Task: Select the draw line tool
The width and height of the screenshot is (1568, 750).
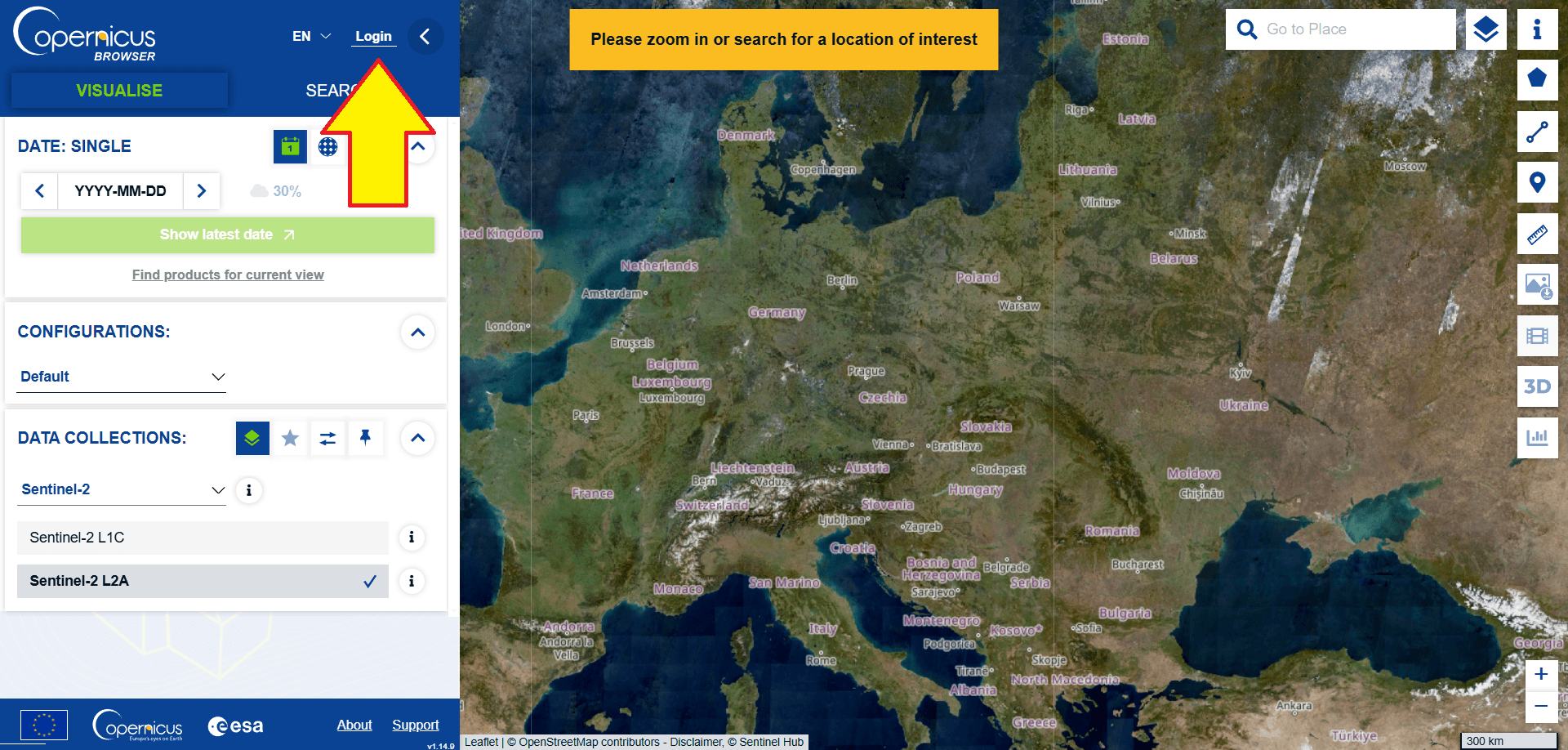Action: click(x=1537, y=132)
